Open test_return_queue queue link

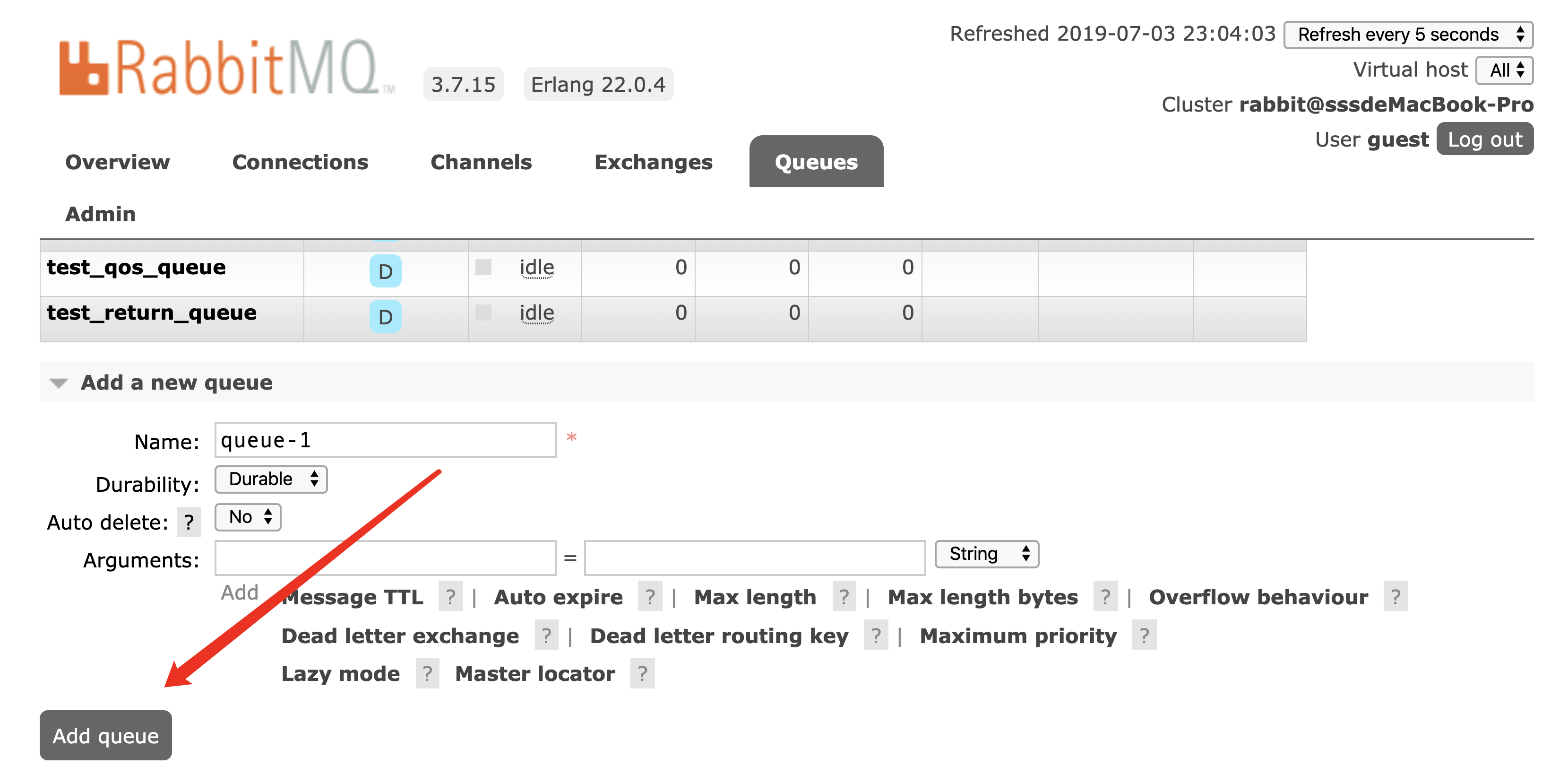[152, 313]
